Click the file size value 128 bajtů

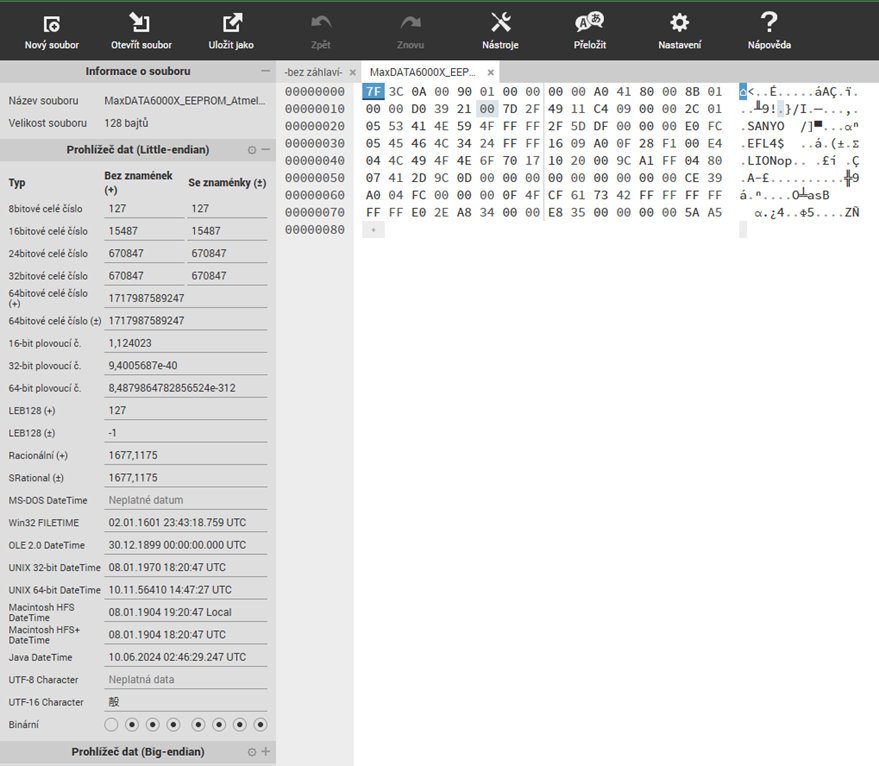pos(126,123)
